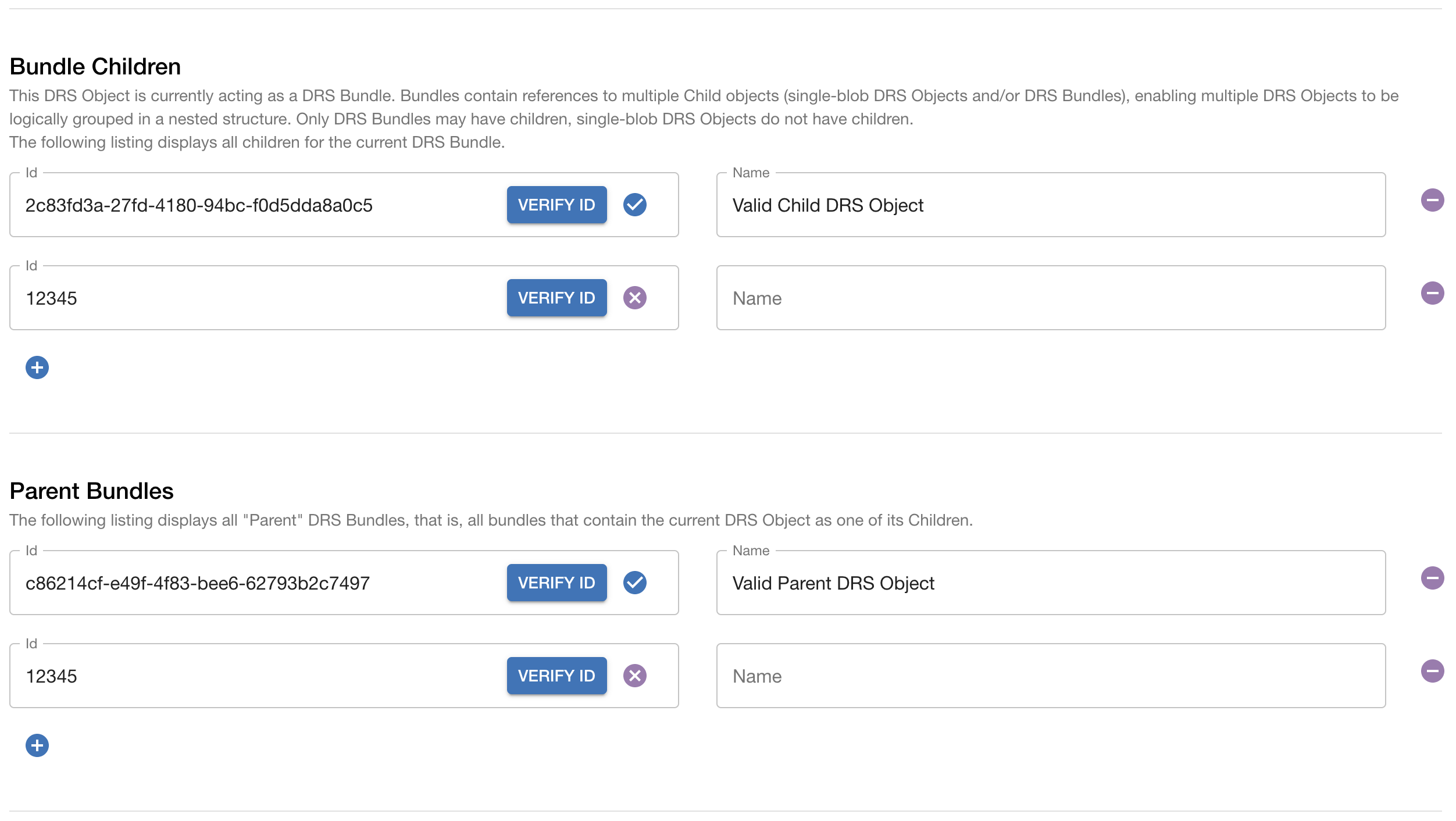Verify ID for child 2c83fd3a-27fd-4180

click(x=556, y=205)
